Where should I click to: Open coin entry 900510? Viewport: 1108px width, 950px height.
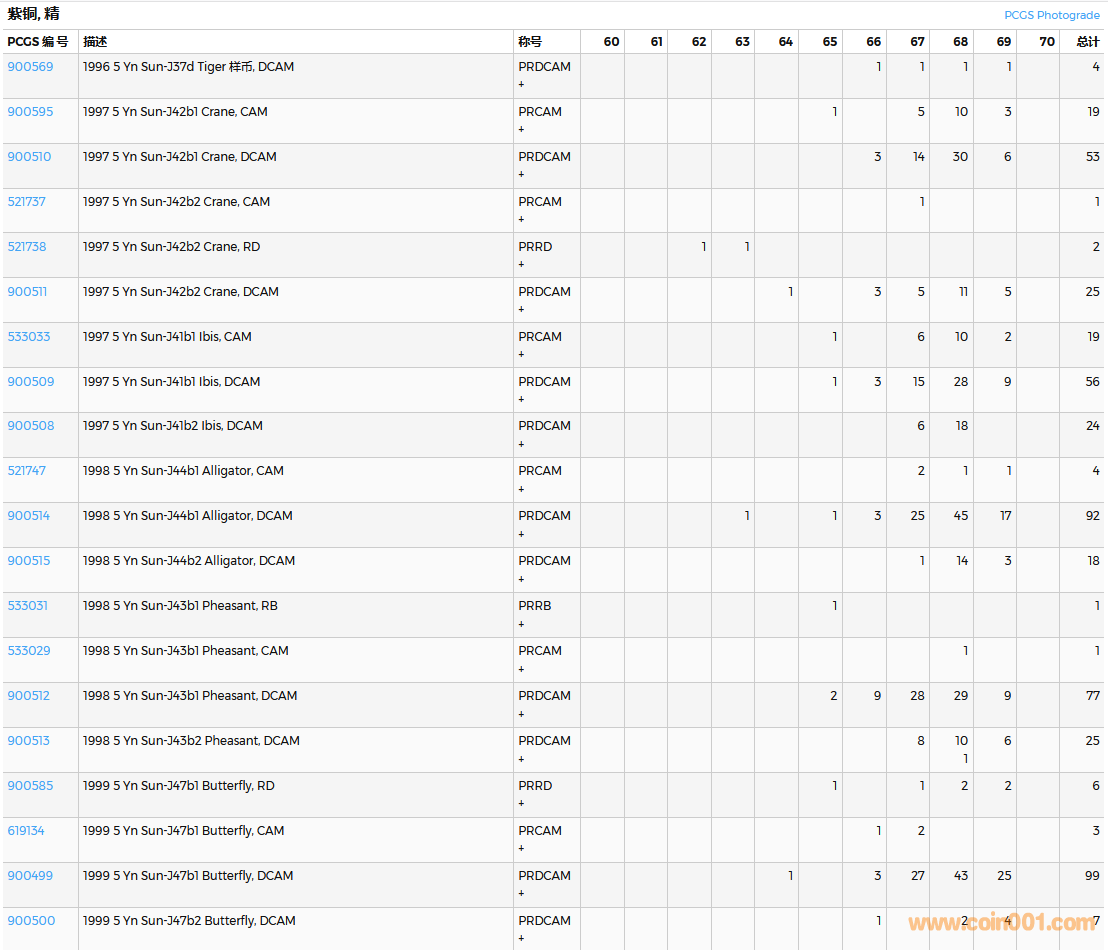tap(29, 157)
